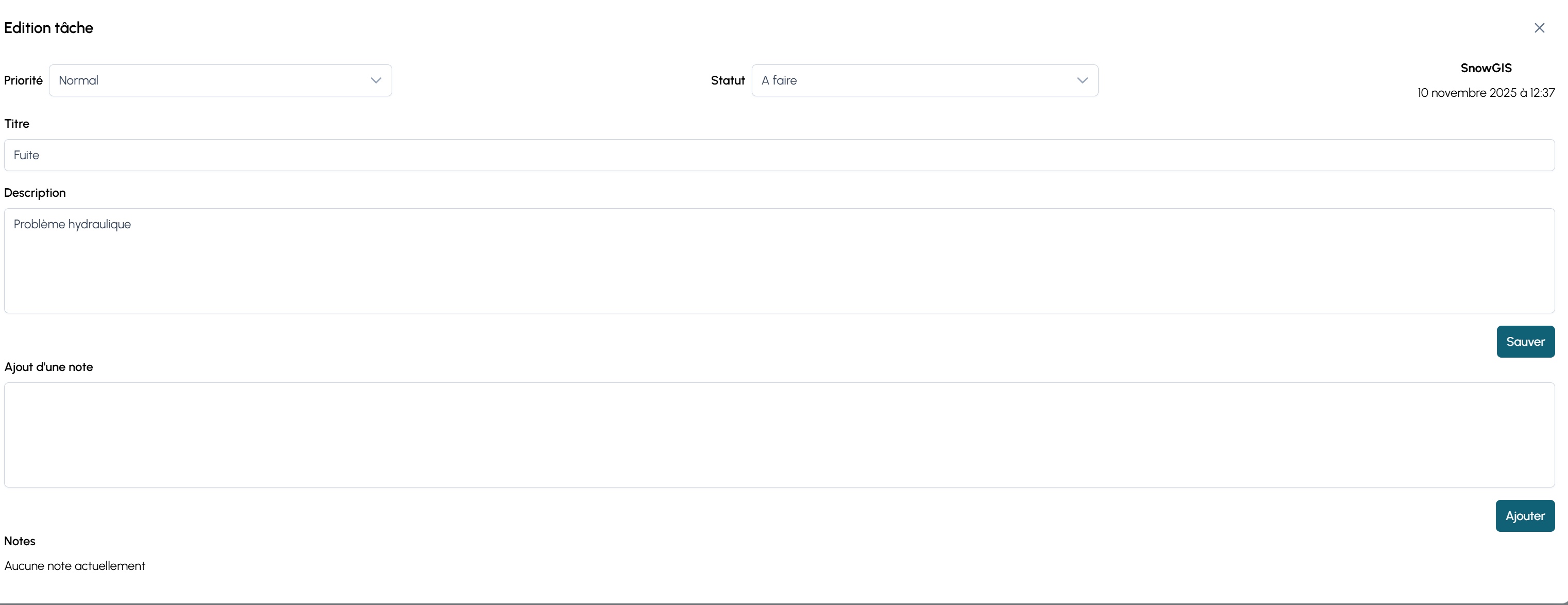Click the empty Ajout d'une note box
Screen dimensions: 1568x605
pos(779,434)
